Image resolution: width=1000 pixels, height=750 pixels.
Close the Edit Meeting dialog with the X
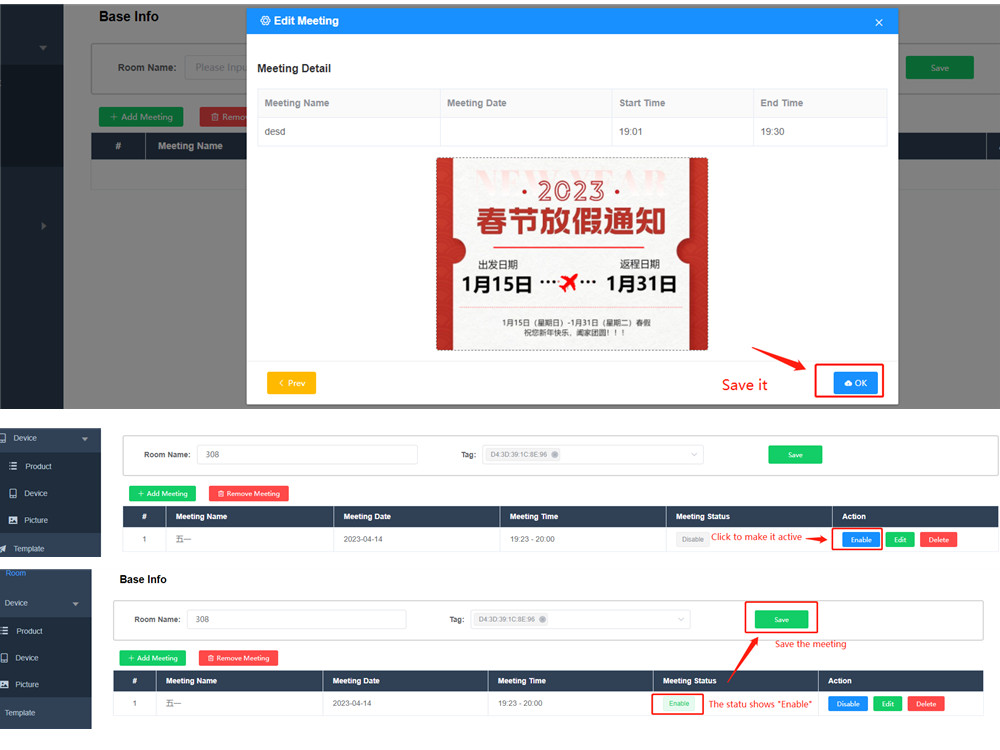pyautogui.click(x=879, y=22)
